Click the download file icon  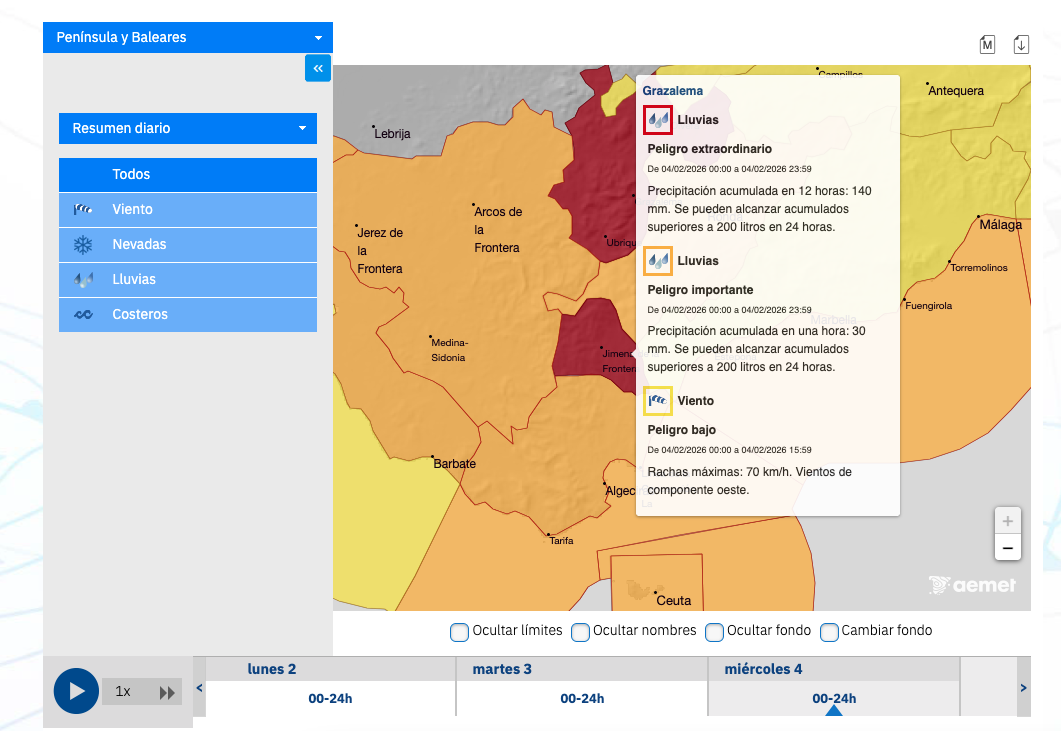pyautogui.click(x=1021, y=44)
